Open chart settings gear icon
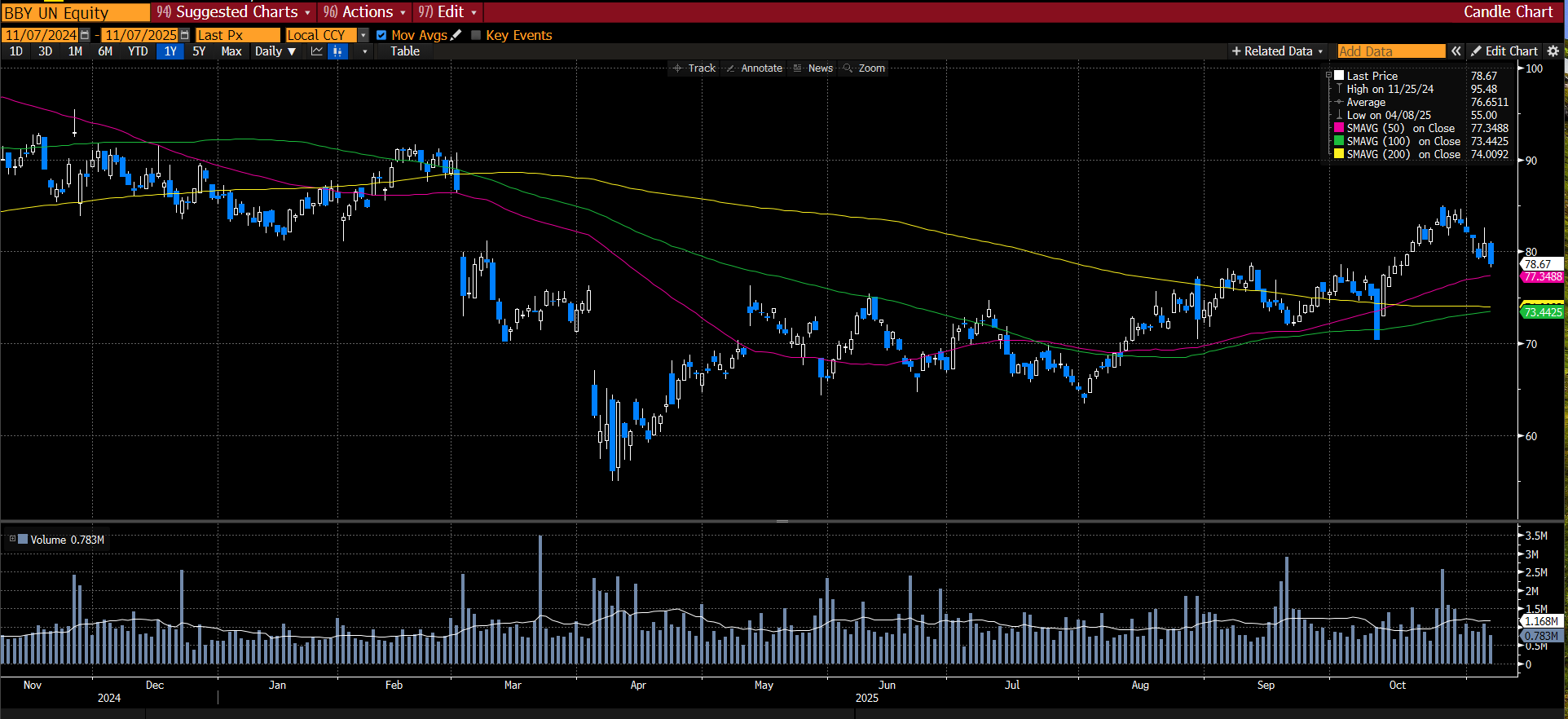Image resolution: width=1568 pixels, height=719 pixels. coord(1553,51)
